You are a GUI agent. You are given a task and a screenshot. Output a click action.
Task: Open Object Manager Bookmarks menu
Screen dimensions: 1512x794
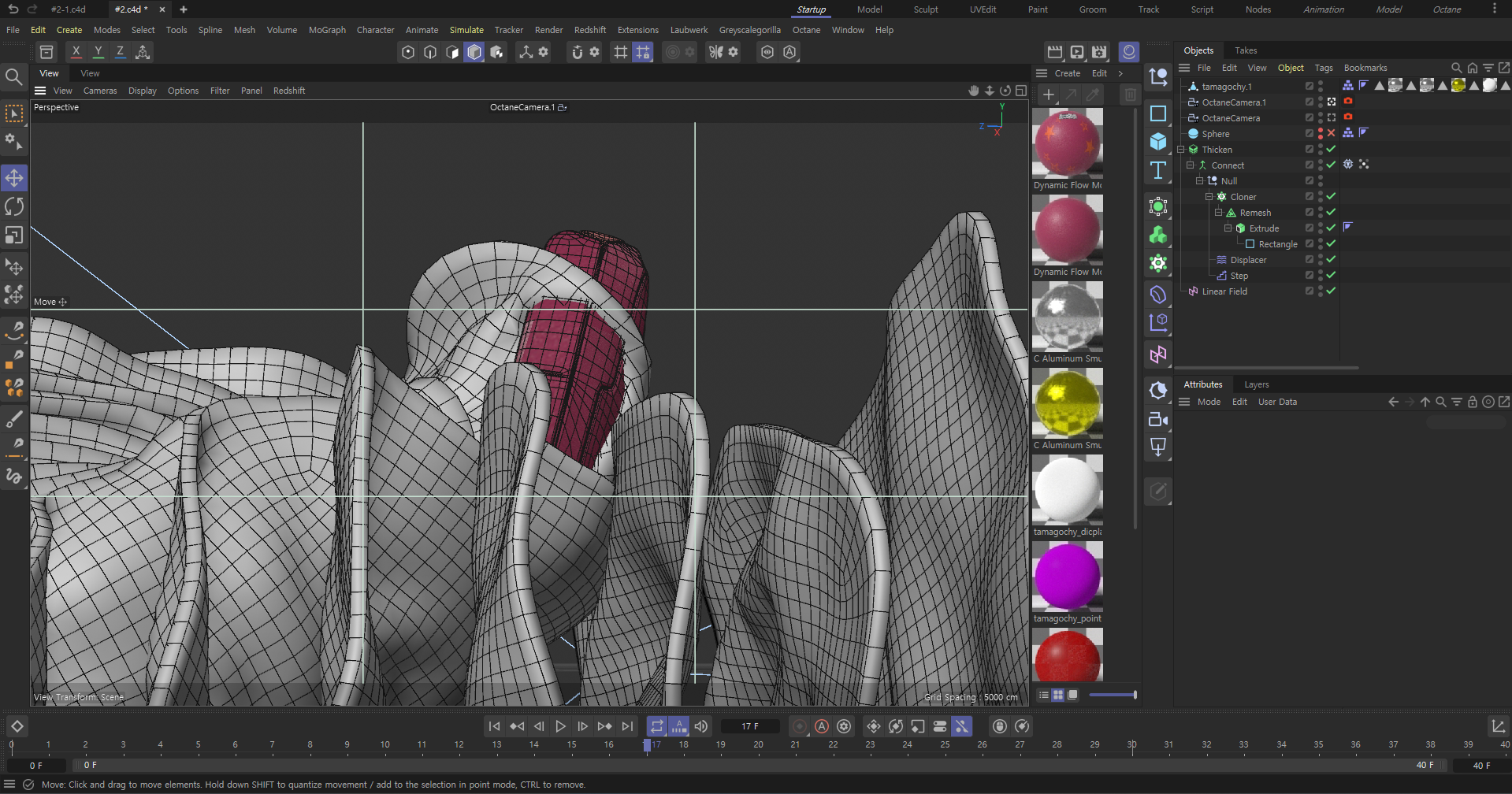1365,68
